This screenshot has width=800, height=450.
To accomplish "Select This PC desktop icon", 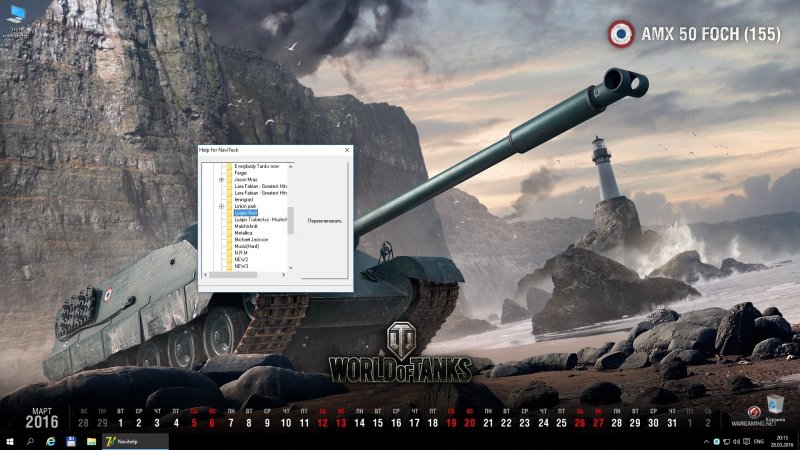I will (x=15, y=21).
